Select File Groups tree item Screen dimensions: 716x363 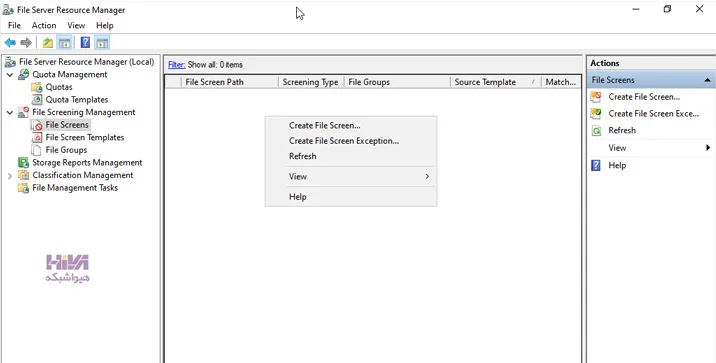66,150
